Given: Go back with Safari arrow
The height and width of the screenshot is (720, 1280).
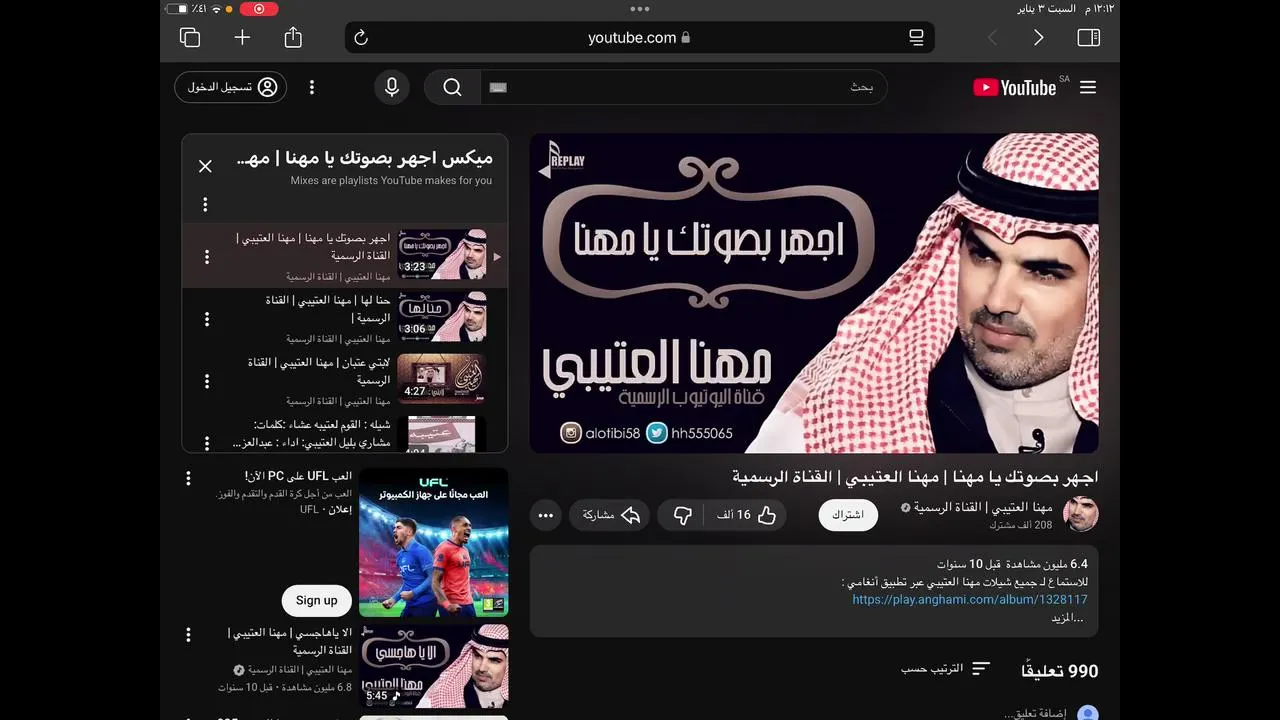Looking at the screenshot, I should pos(992,38).
